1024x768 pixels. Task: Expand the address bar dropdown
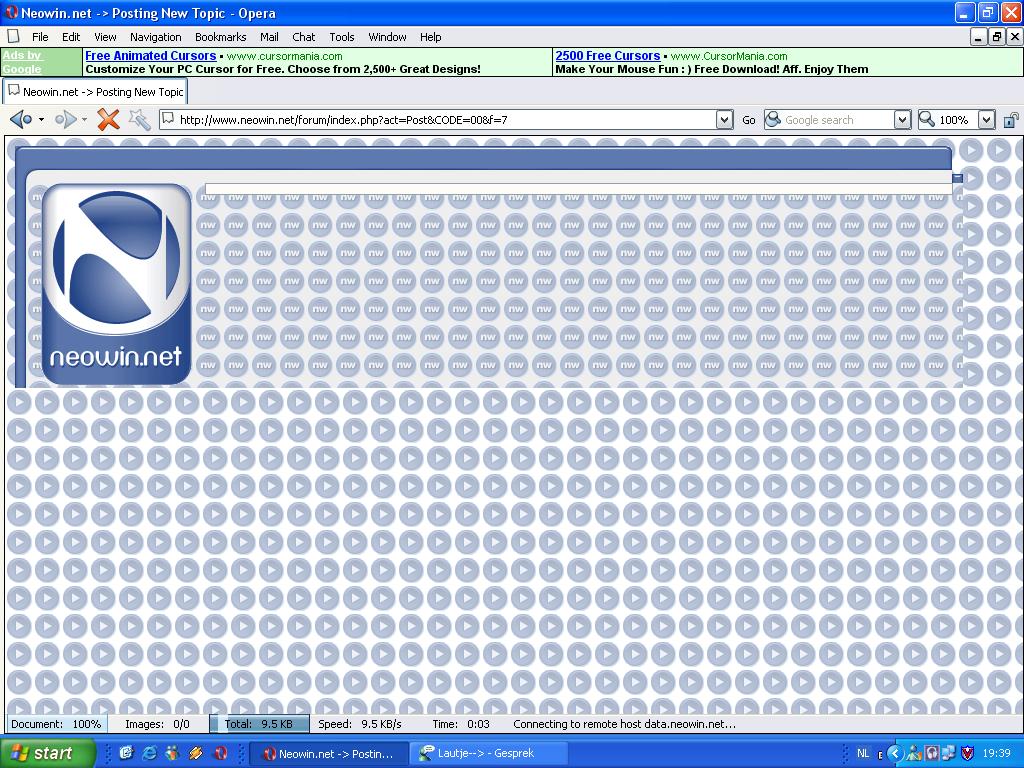(724, 120)
